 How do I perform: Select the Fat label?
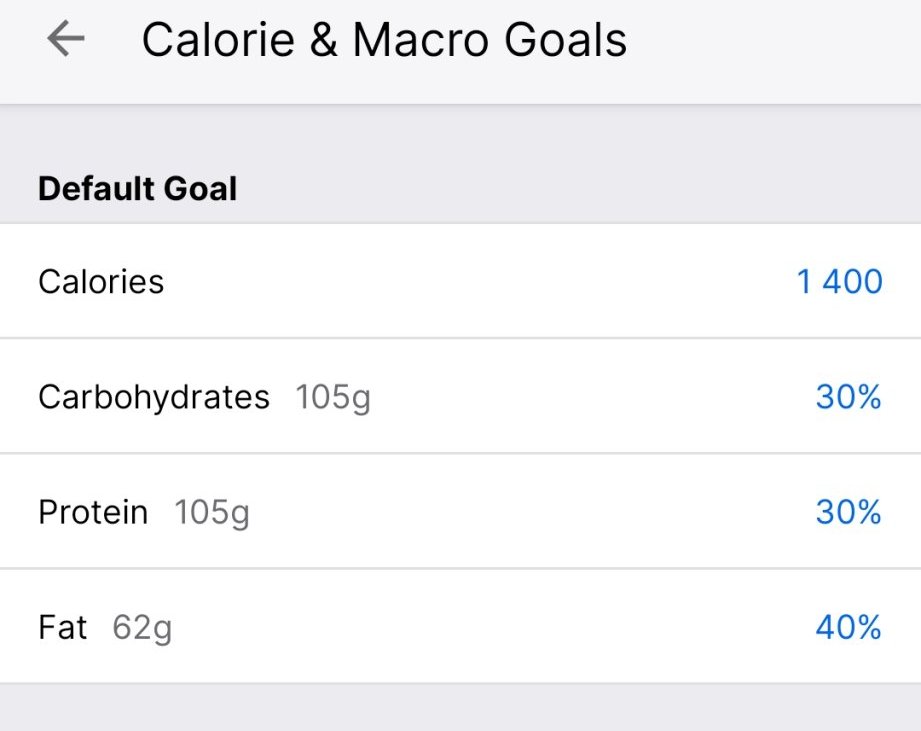(63, 627)
